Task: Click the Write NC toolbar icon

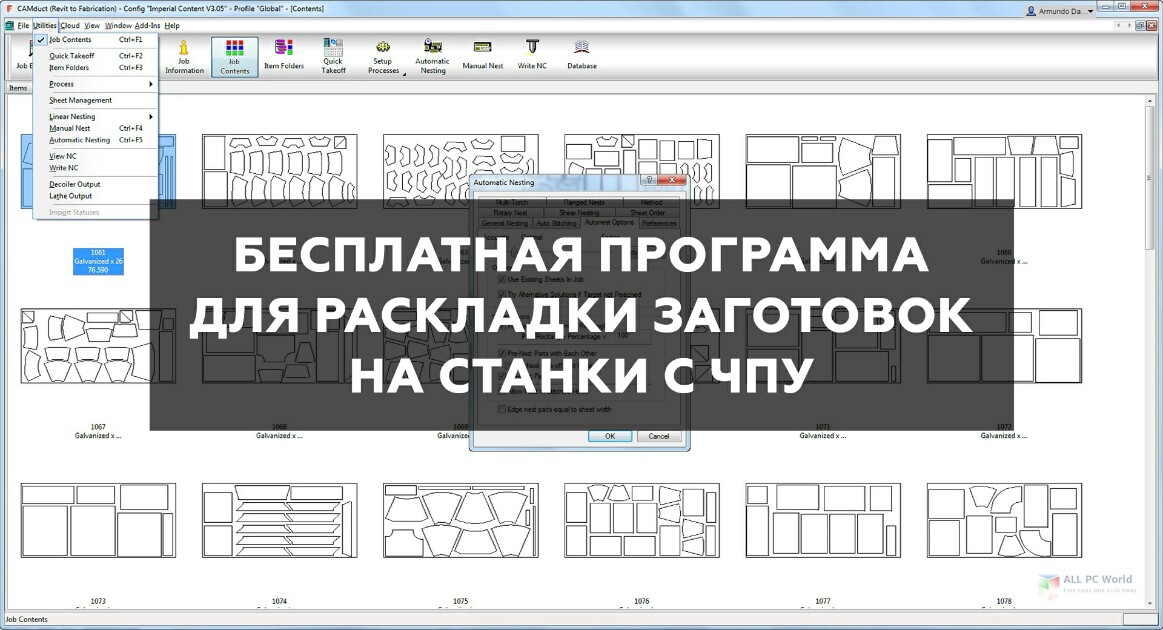Action: tap(532, 56)
